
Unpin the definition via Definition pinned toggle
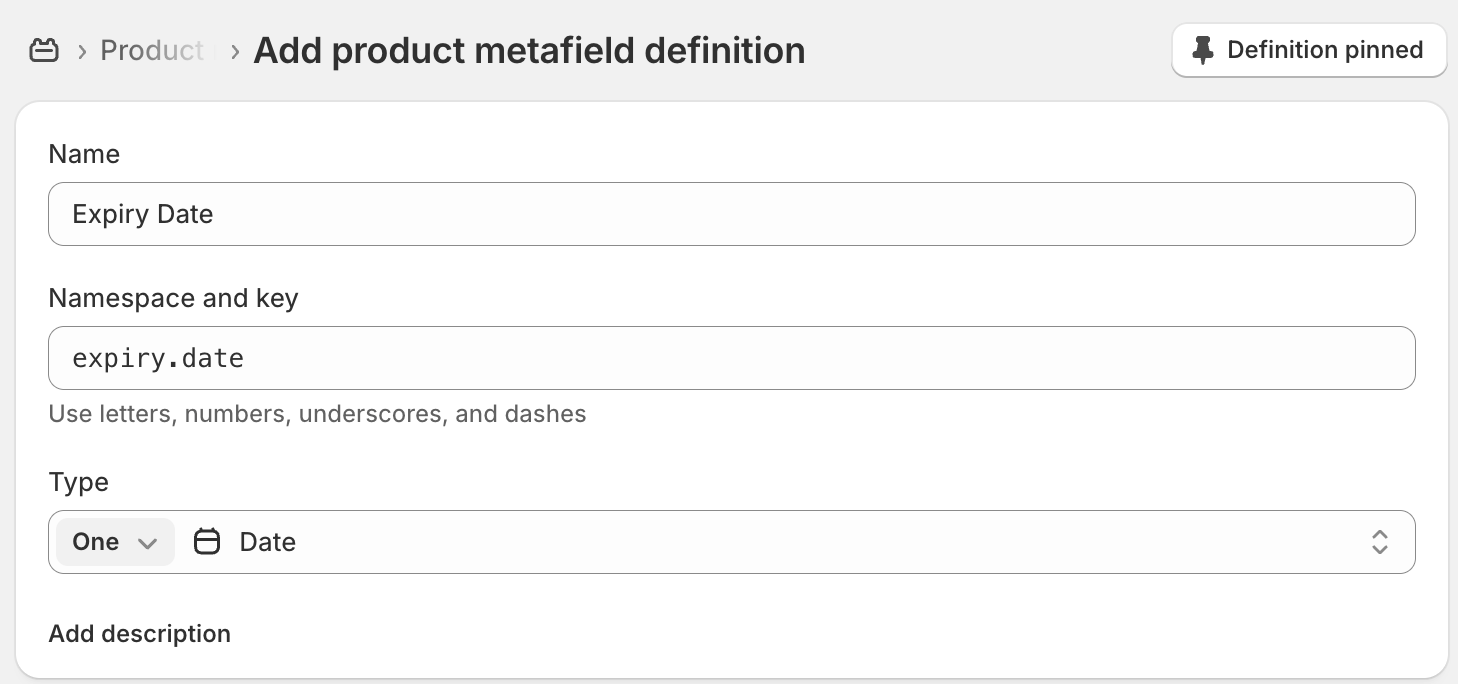coord(1308,49)
